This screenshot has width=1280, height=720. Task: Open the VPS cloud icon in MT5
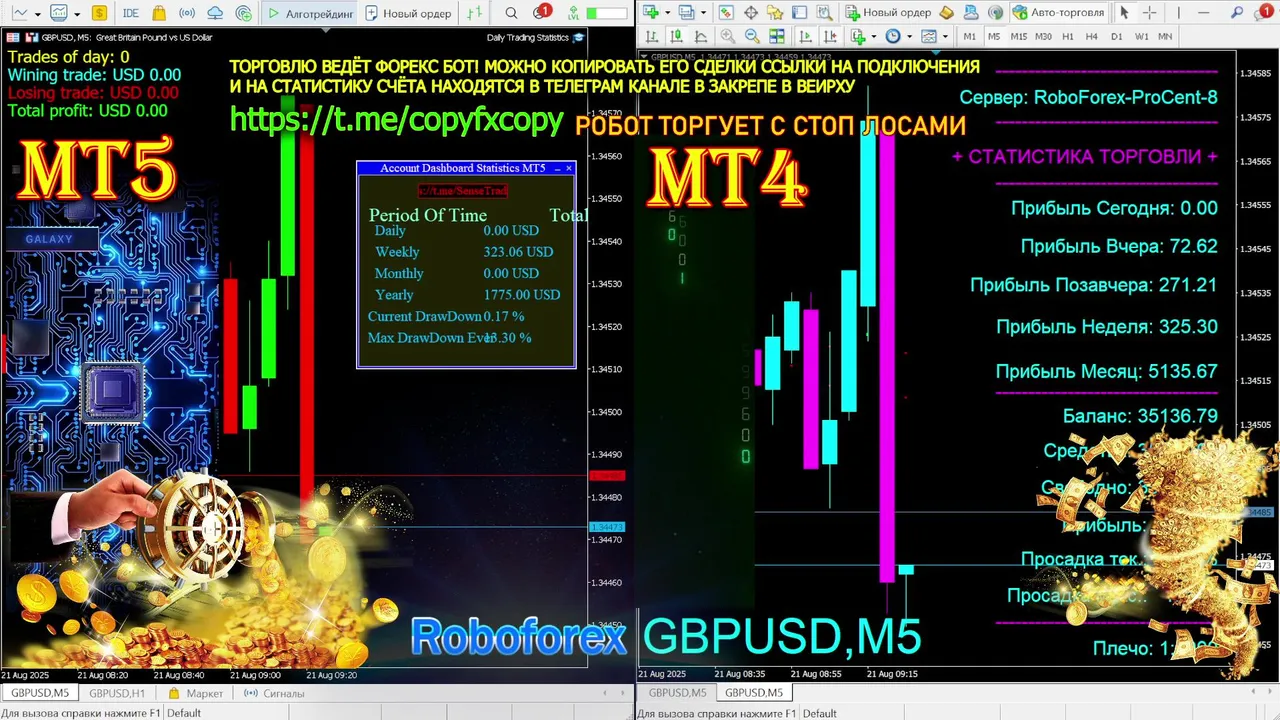[215, 13]
